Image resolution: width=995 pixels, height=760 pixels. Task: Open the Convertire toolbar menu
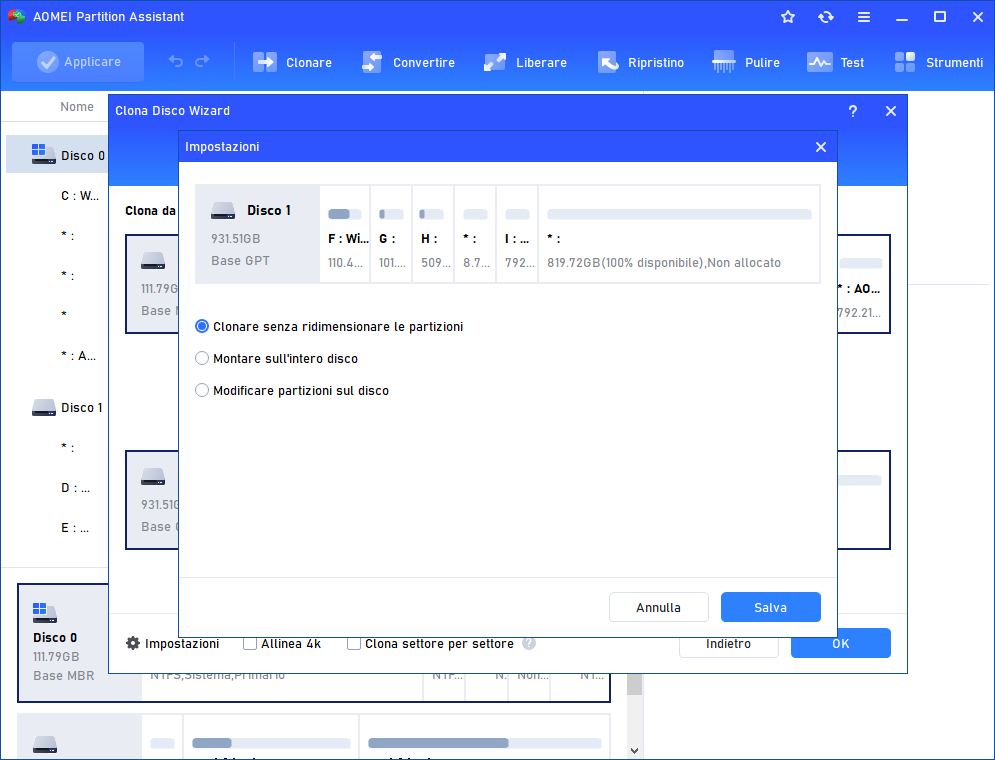[x=408, y=62]
